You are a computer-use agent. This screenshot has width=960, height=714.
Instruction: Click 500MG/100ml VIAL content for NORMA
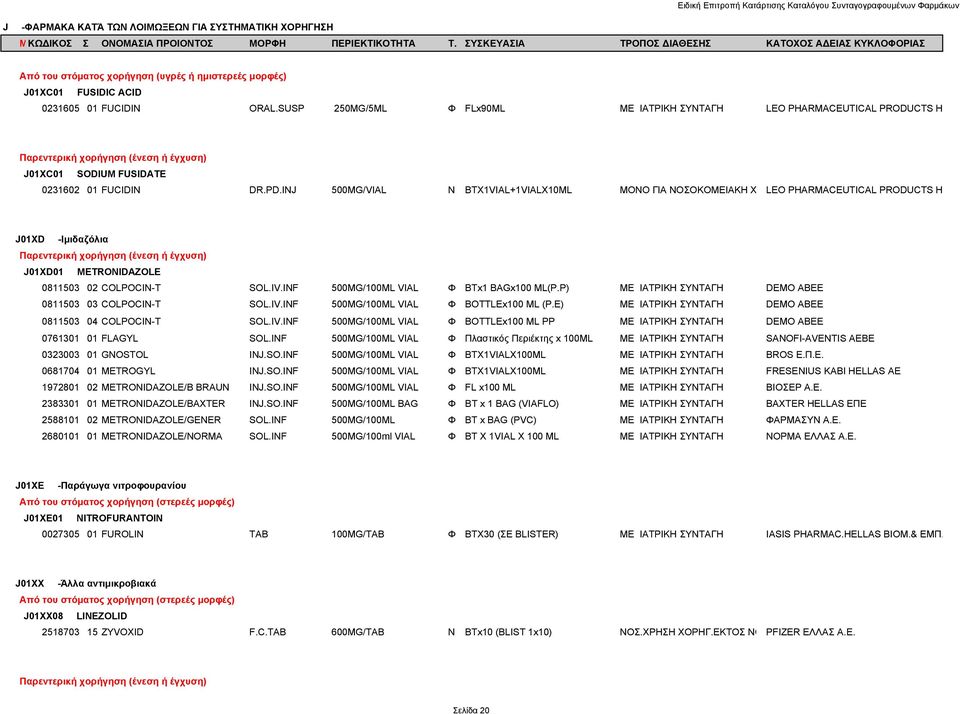click(373, 437)
